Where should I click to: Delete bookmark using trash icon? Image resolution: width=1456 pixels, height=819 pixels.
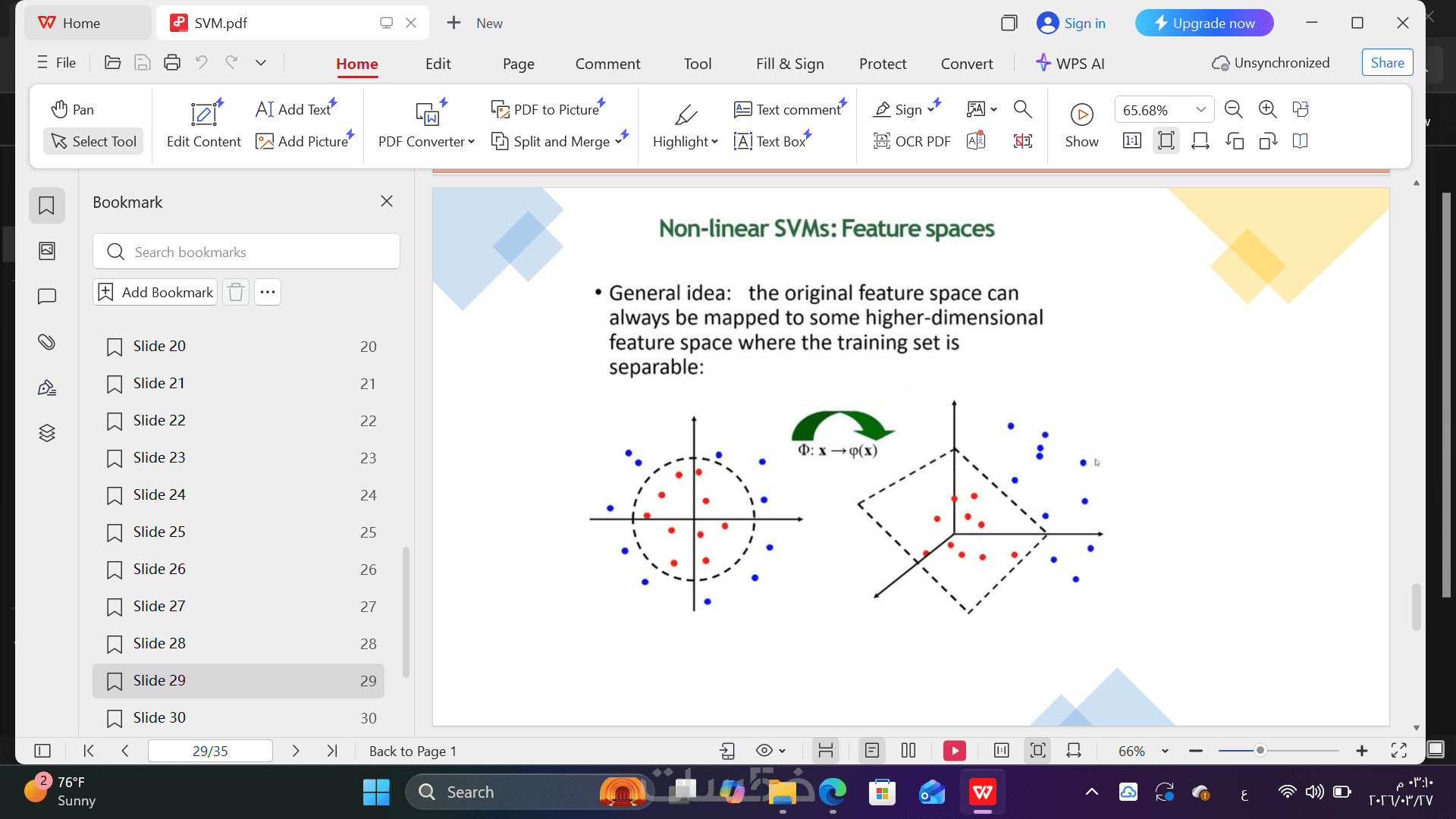pos(236,292)
